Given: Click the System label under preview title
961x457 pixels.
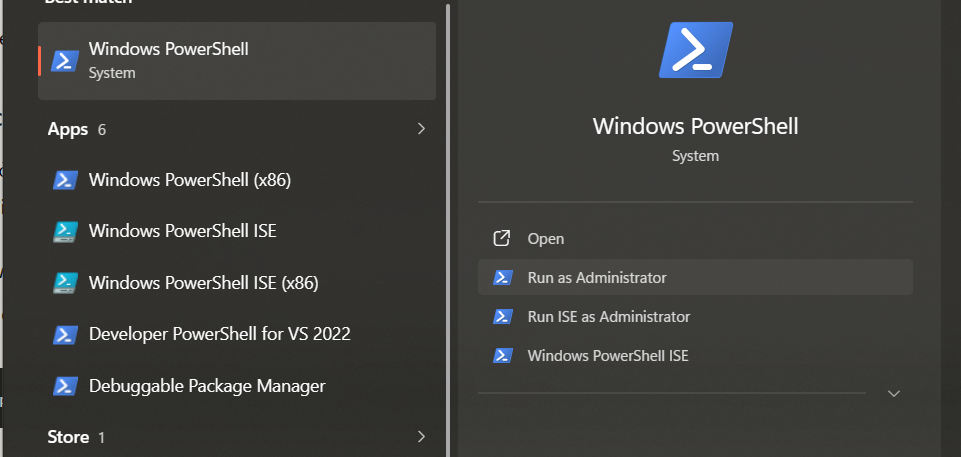Looking at the screenshot, I should point(696,156).
